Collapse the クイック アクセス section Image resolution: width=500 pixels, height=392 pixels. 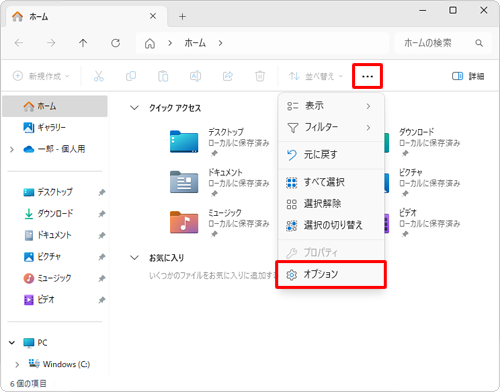(134, 108)
